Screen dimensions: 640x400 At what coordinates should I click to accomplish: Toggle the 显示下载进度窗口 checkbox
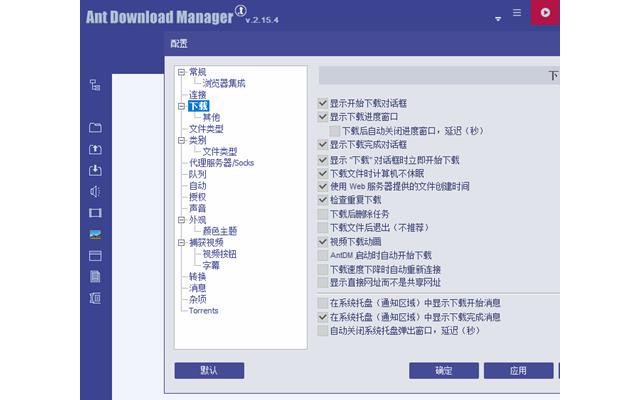(x=323, y=117)
